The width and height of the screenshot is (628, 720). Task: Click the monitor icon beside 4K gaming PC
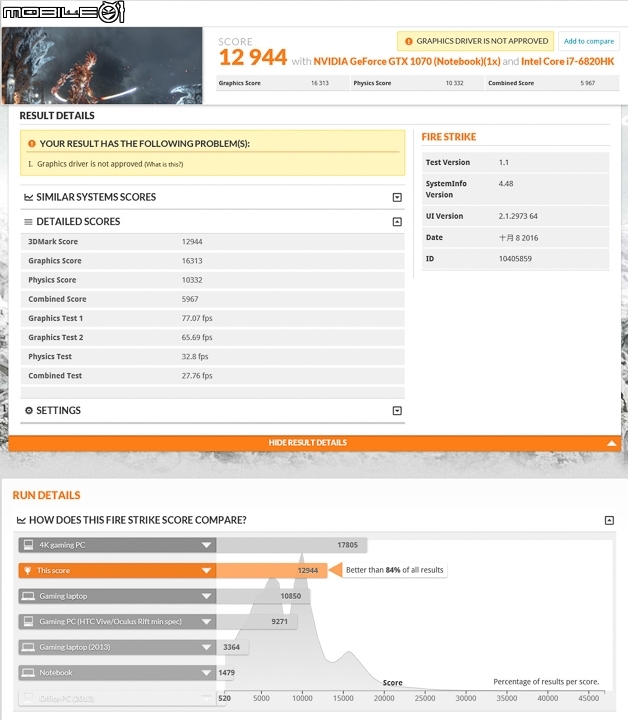coord(28,545)
